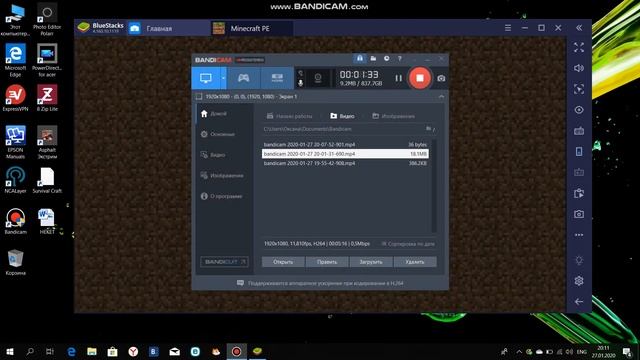Open the Корзина recycle bin icon
640x360 pixels.
click(16, 262)
